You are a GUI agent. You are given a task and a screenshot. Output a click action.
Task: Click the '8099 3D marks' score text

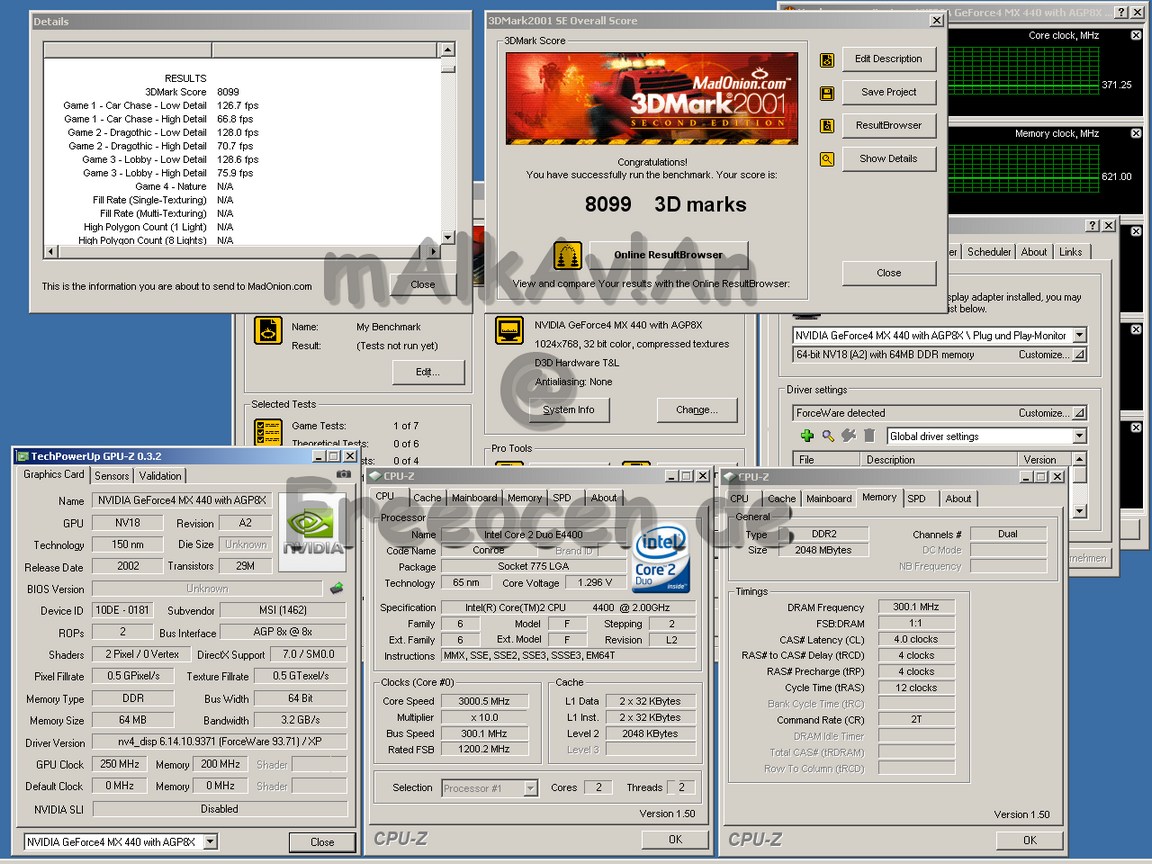pyautogui.click(x=666, y=204)
